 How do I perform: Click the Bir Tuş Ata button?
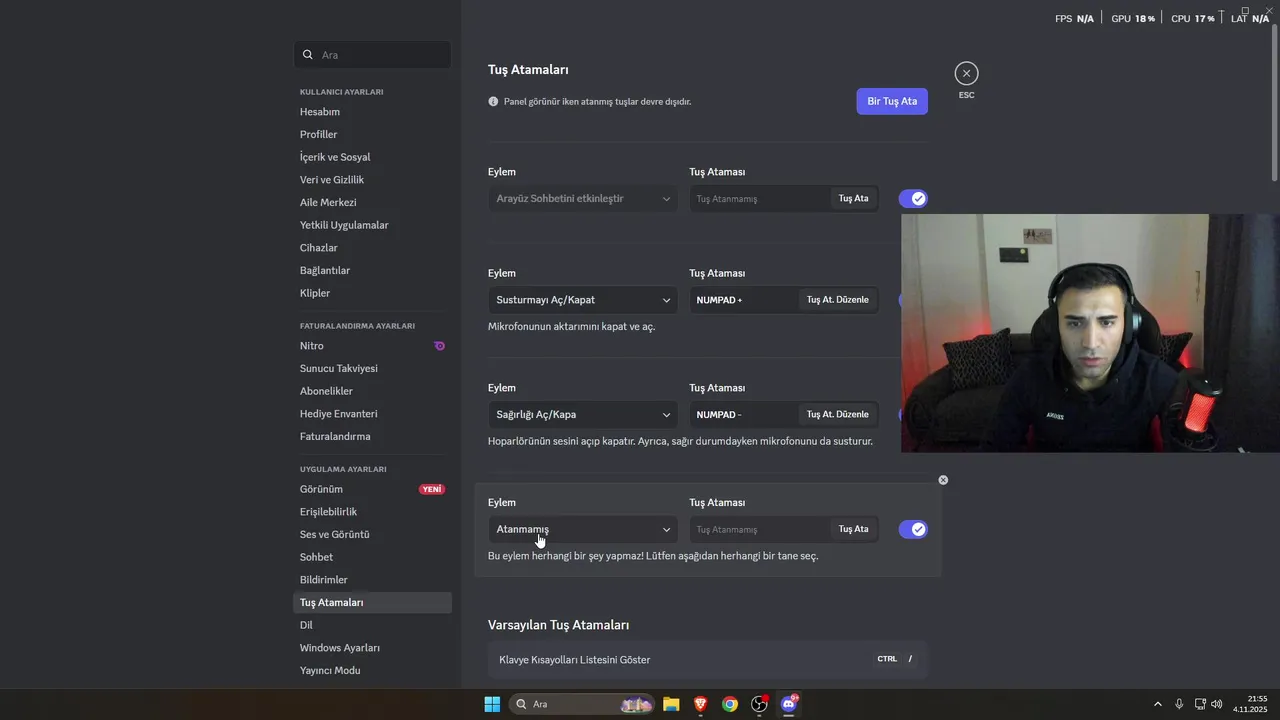pos(892,101)
